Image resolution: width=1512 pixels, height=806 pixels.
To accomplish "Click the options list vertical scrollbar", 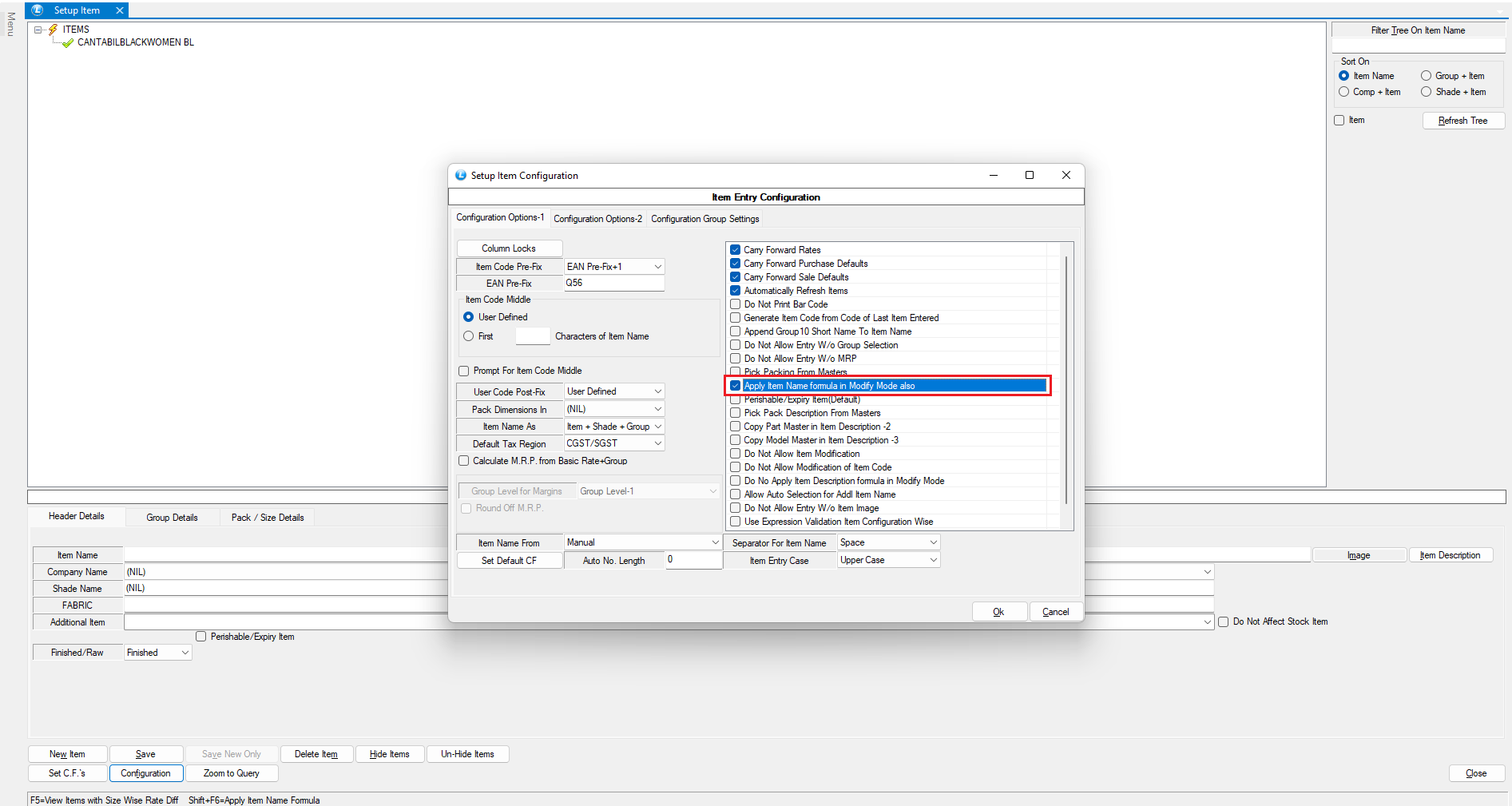I will 1066,383.
